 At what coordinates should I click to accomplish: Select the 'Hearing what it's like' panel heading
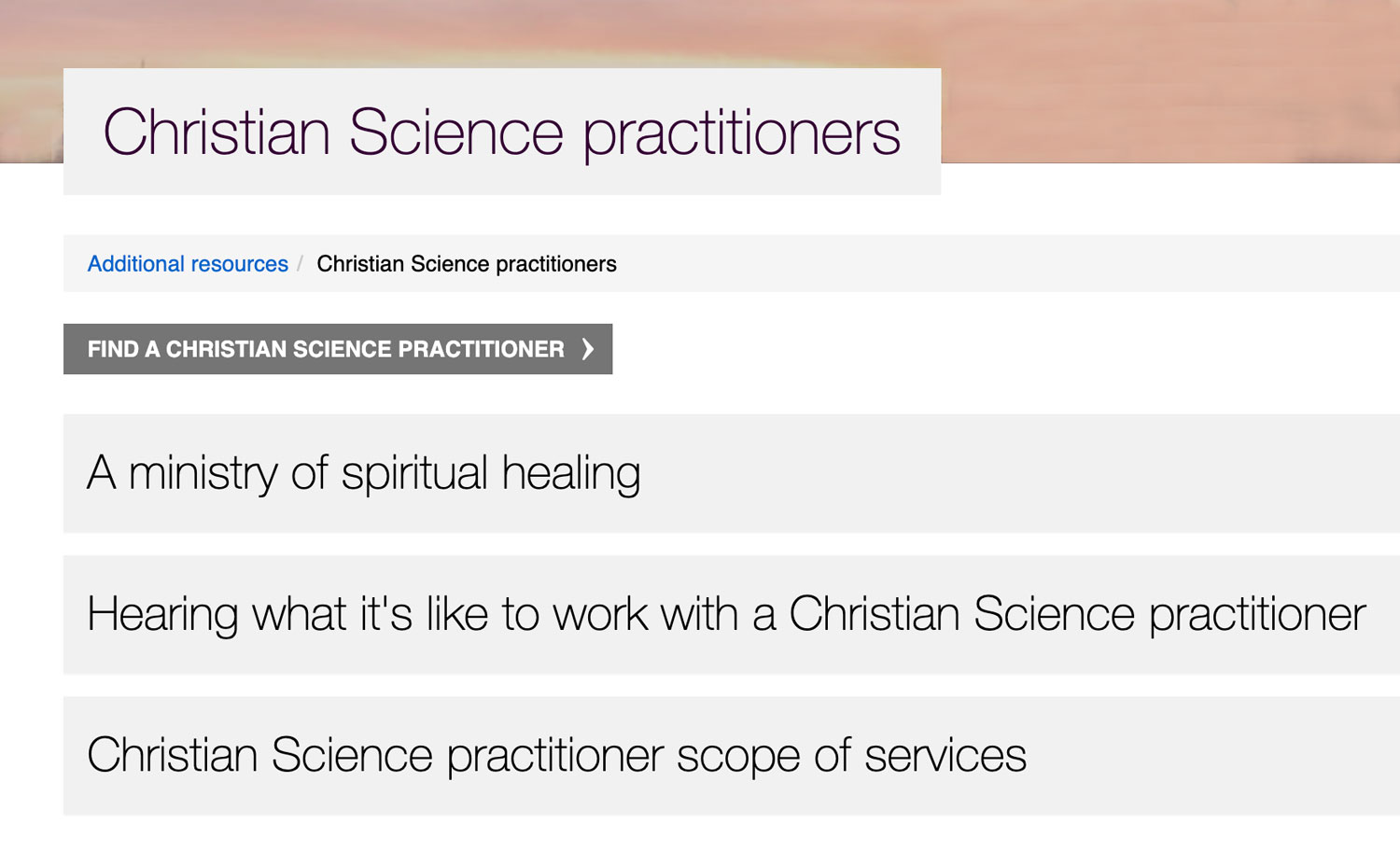click(723, 614)
